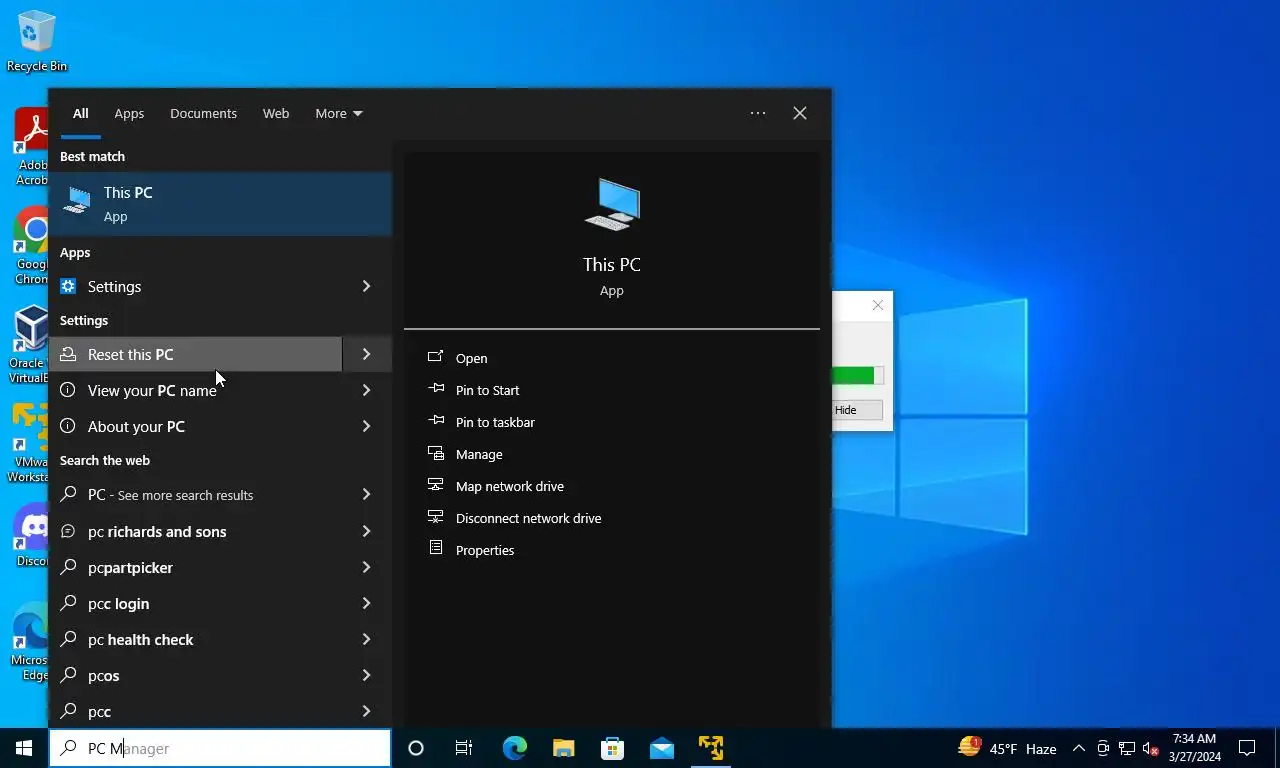
Task: Click the network icon in the system tray
Action: 1127,748
